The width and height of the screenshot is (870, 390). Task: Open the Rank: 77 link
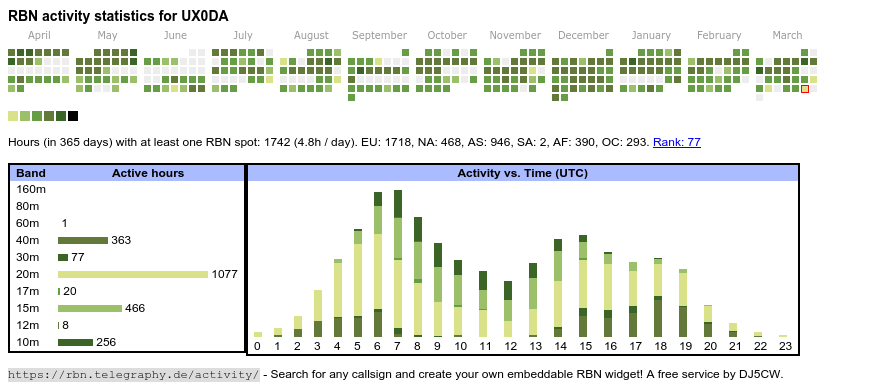click(x=676, y=142)
